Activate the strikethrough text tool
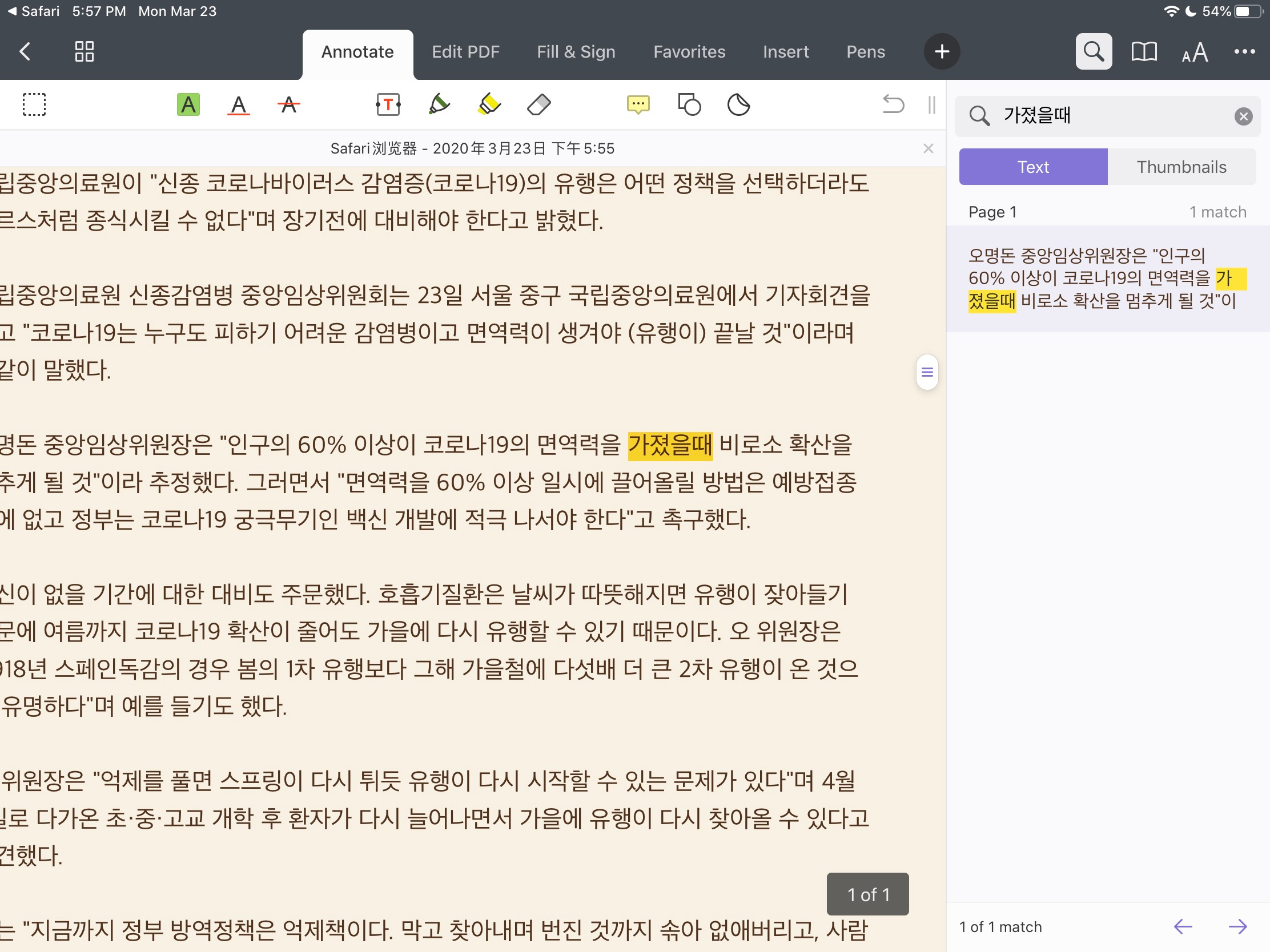 pos(288,105)
